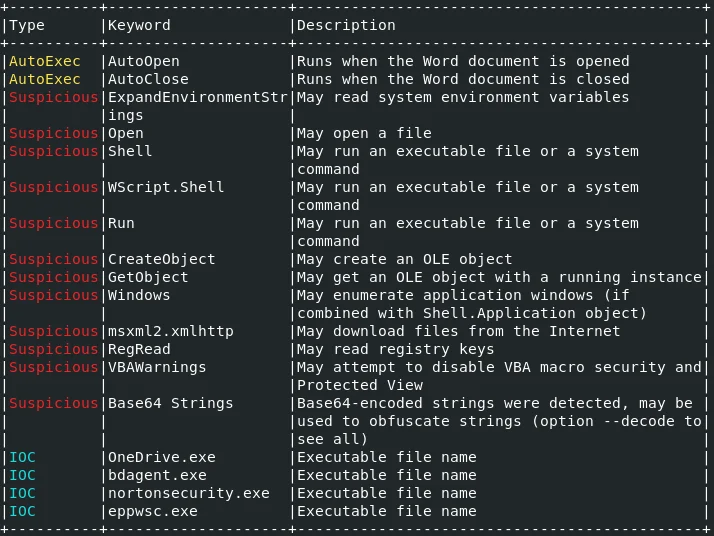Image resolution: width=714 pixels, height=536 pixels.
Task: Click the Windows keyword entry
Action: click(x=139, y=296)
